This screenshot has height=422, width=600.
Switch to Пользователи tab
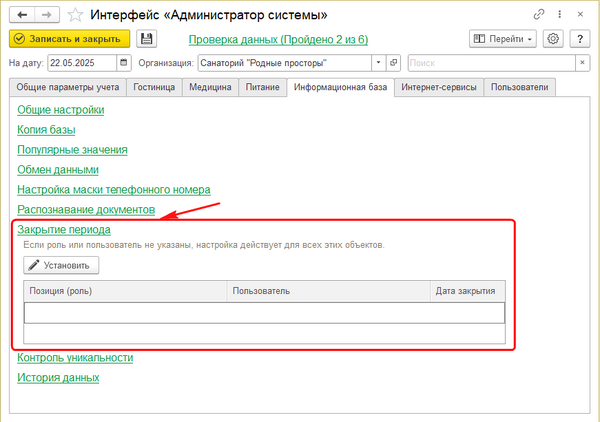click(x=520, y=87)
